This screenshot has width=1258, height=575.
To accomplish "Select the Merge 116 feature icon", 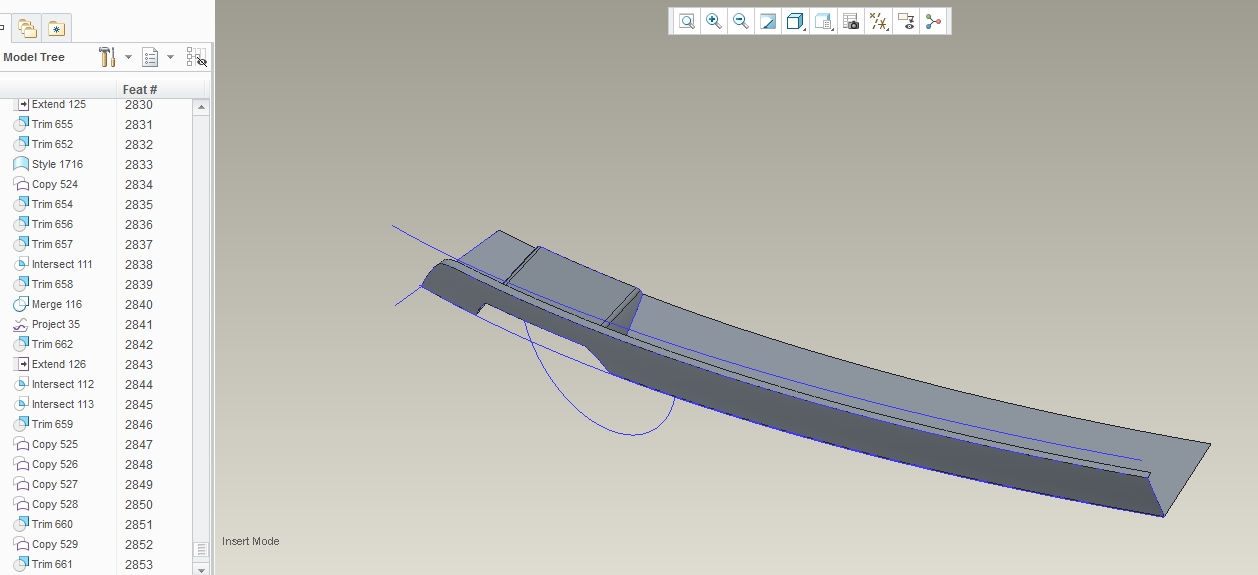I will coord(21,304).
